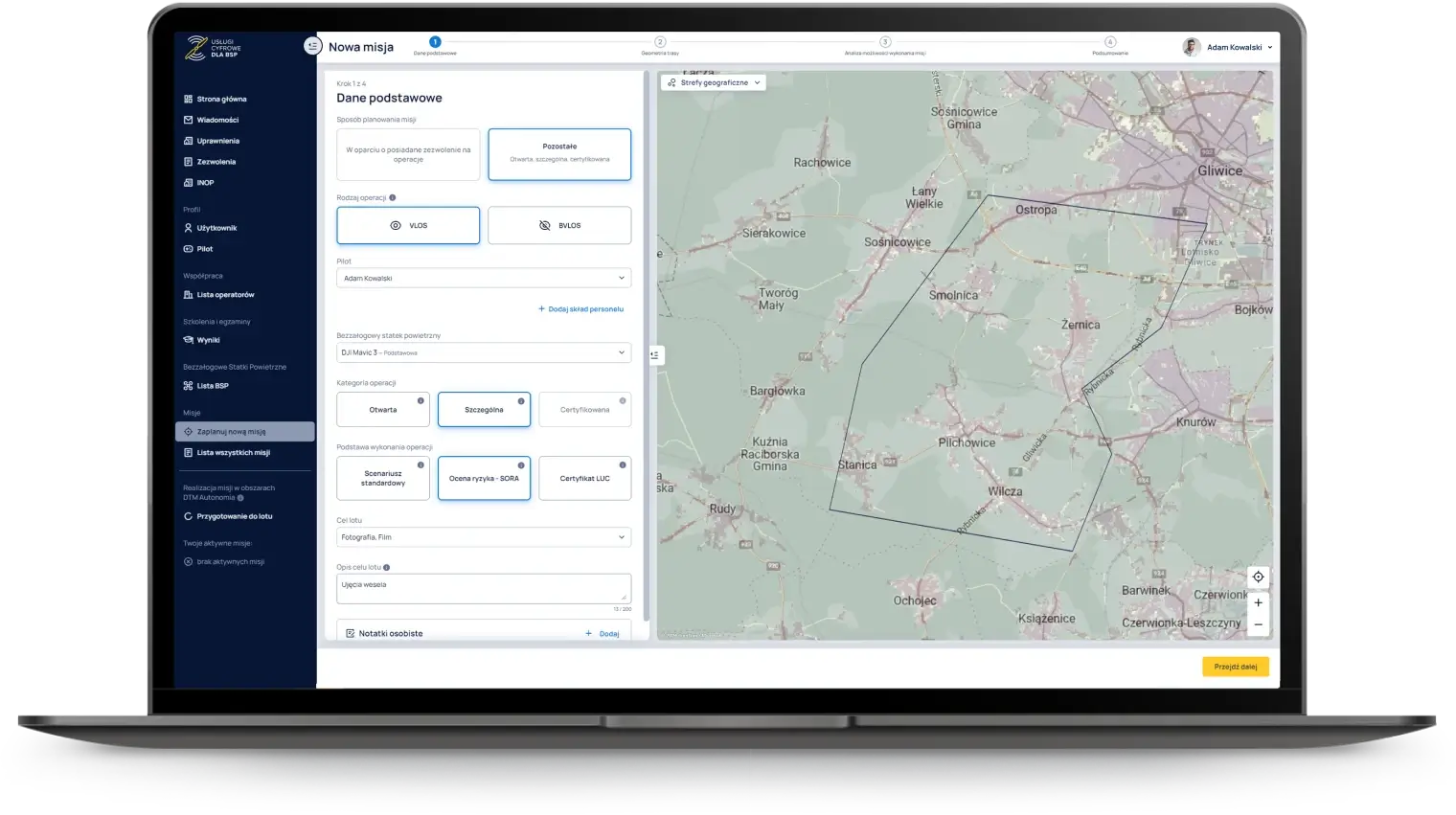1456x815 pixels.
Task: Click the info icon beside Rodzaj operacji
Action: pos(393,198)
